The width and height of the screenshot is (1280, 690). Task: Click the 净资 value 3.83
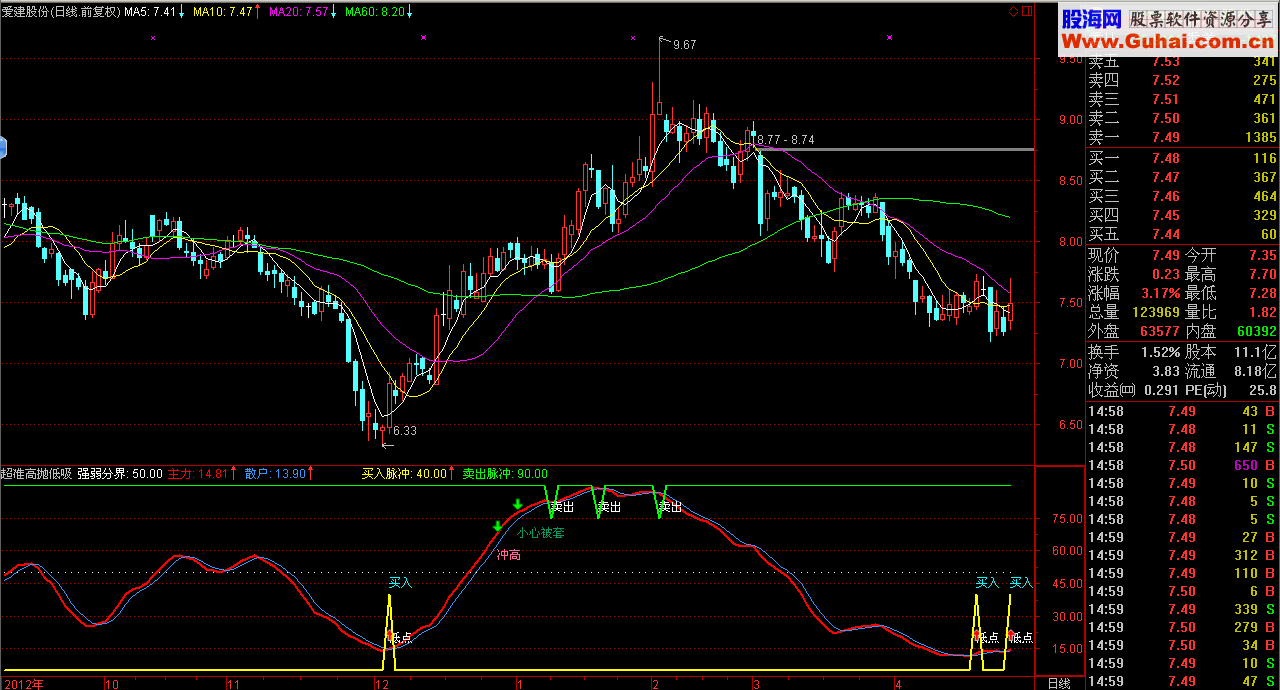1165,371
